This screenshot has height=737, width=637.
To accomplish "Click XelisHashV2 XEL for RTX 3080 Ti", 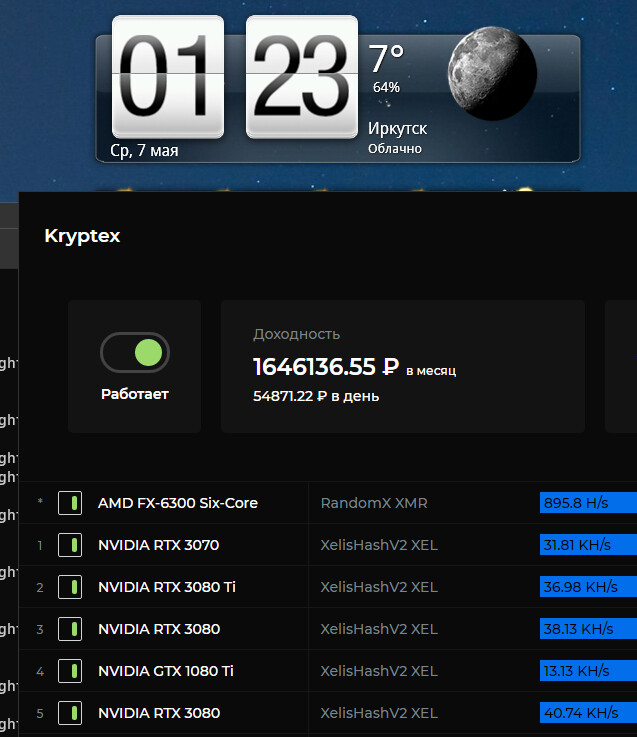I will (379, 587).
